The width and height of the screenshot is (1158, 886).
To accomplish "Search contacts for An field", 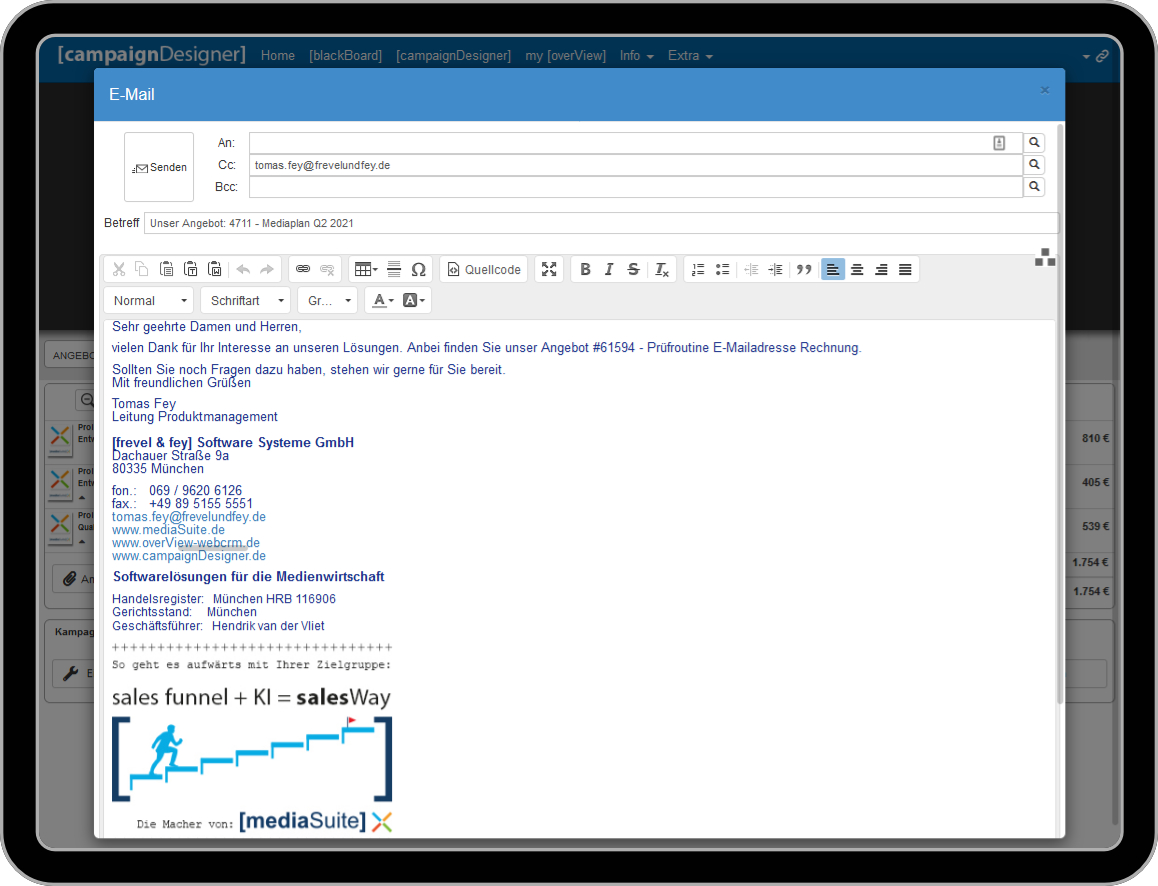I will [1034, 142].
